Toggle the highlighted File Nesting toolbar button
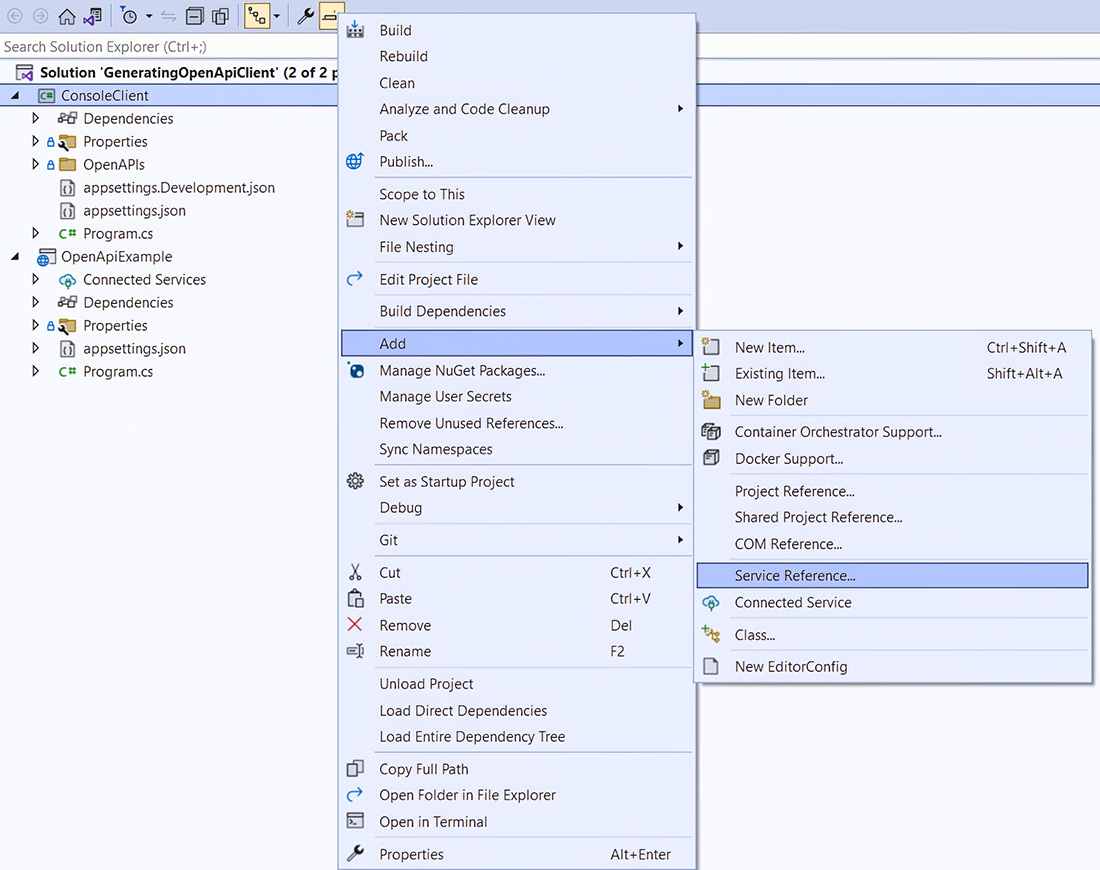Screen dimensions: 1100x870 click(x=257, y=16)
